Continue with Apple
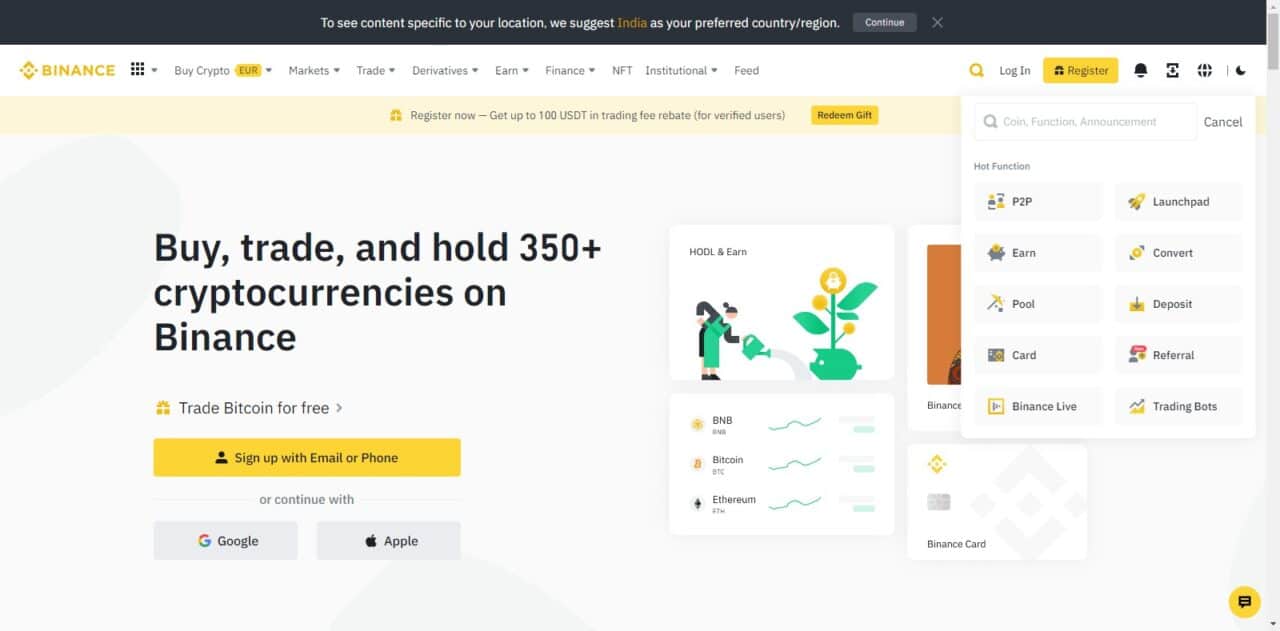Screen dimensions: 1280x631 click(x=389, y=540)
